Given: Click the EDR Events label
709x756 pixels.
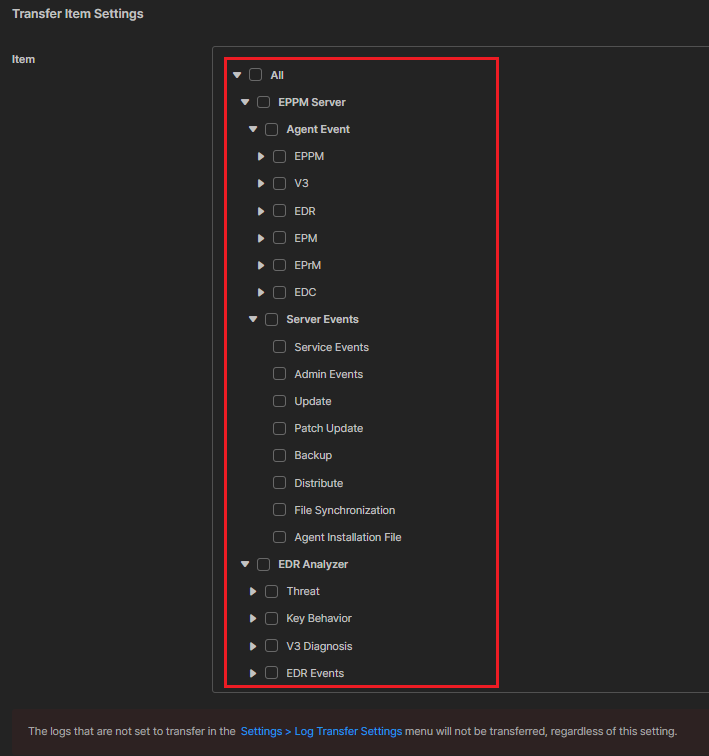Looking at the screenshot, I should click(x=315, y=673).
